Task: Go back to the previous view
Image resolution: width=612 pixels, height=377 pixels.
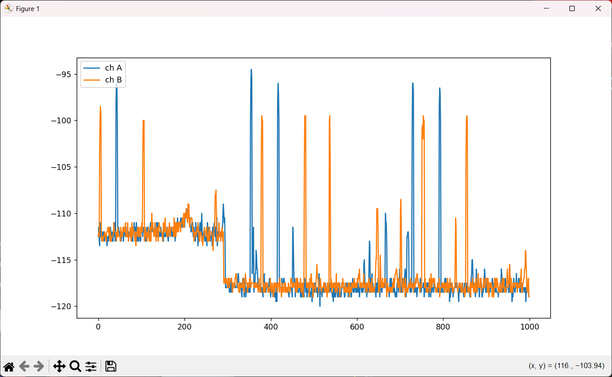Action: point(24,366)
